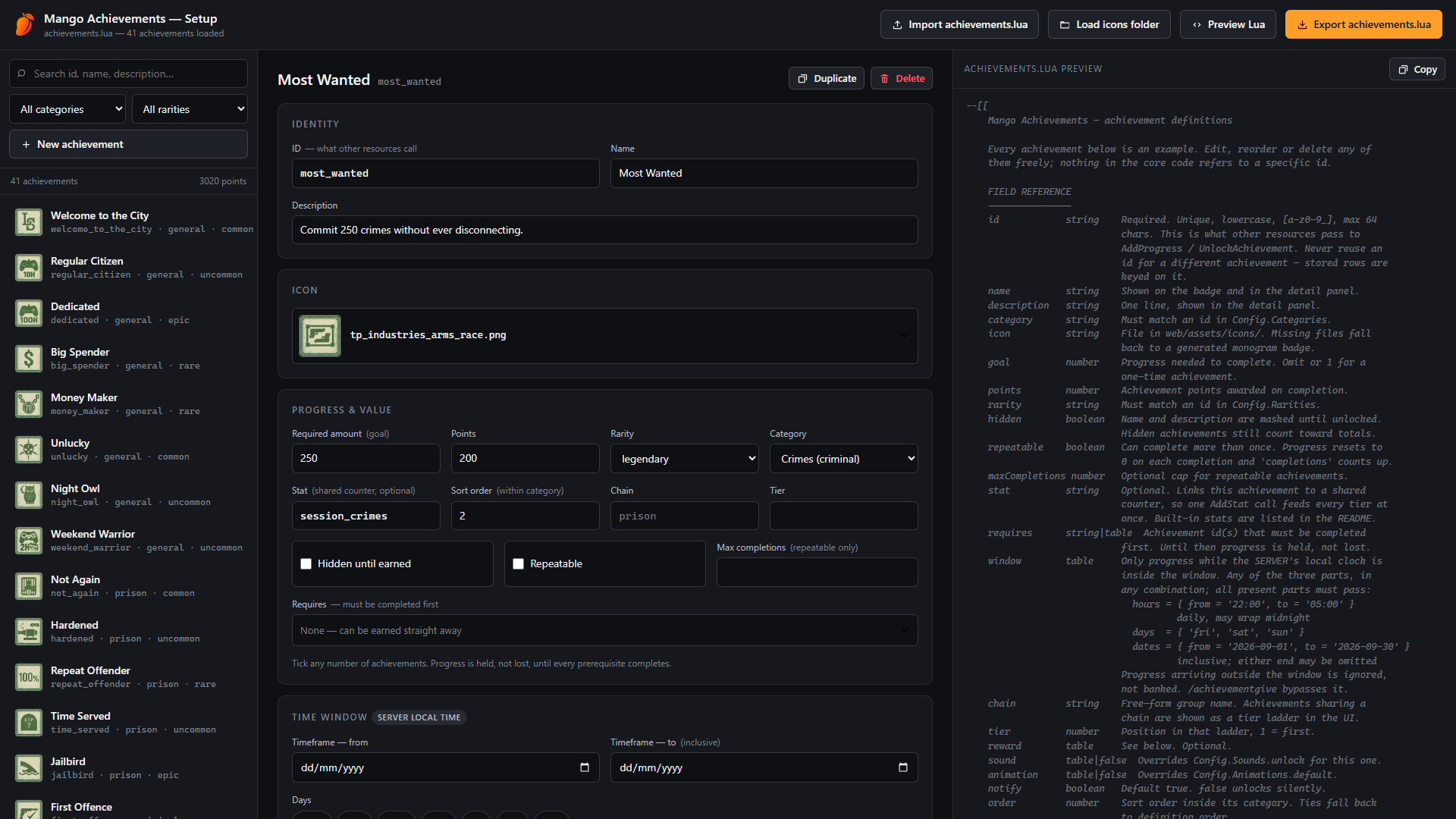This screenshot has width=1456, height=819.
Task: Click the Chain field with prison placeholder
Action: [x=685, y=516]
